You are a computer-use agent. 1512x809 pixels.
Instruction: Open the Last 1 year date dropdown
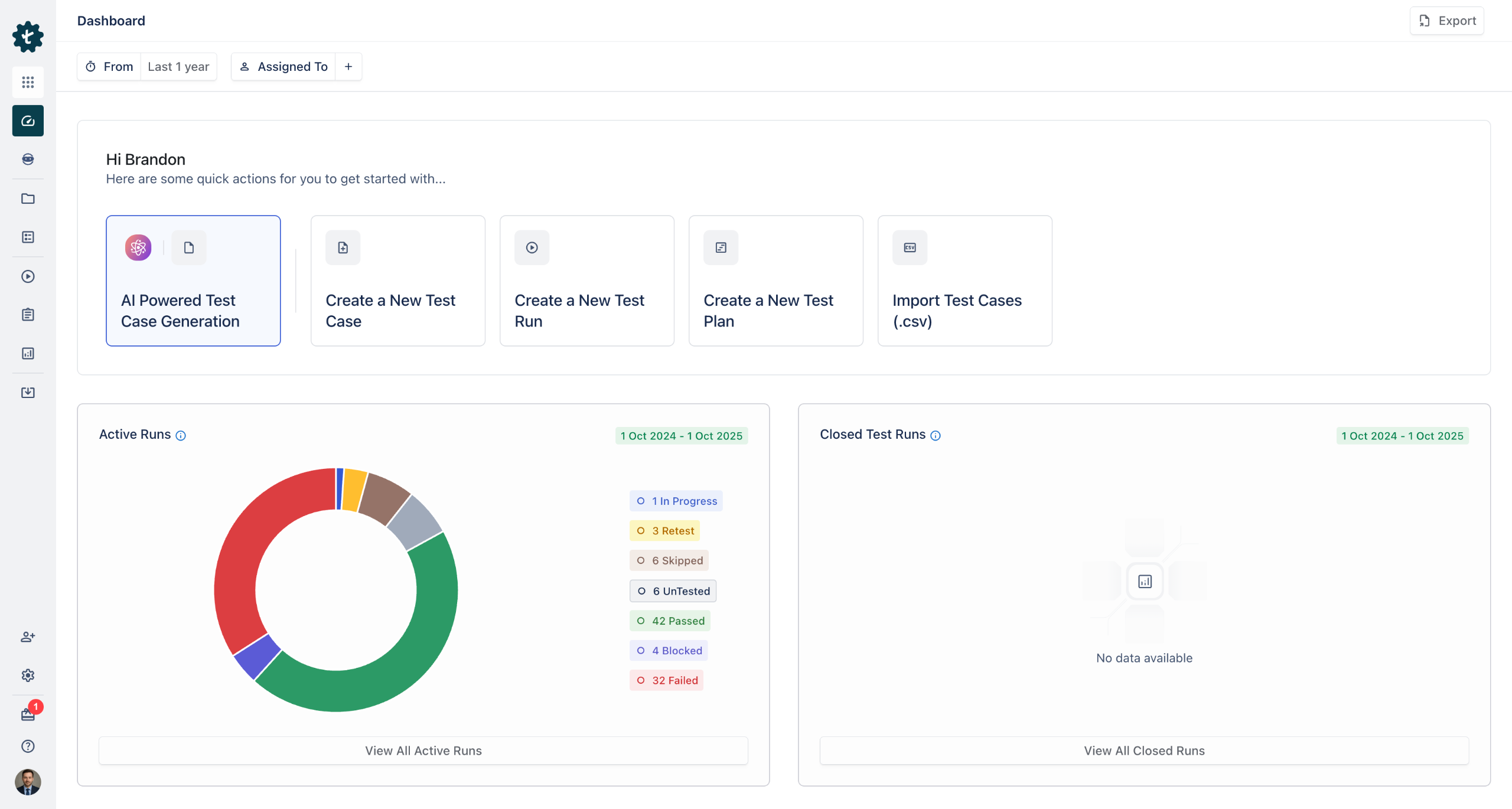[178, 67]
